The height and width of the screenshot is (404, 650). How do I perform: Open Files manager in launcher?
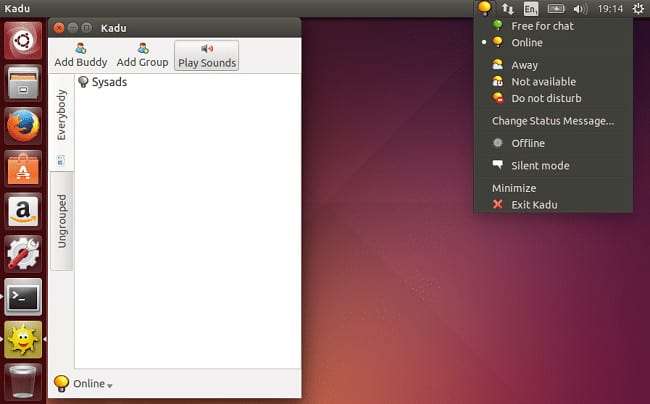click(23, 83)
